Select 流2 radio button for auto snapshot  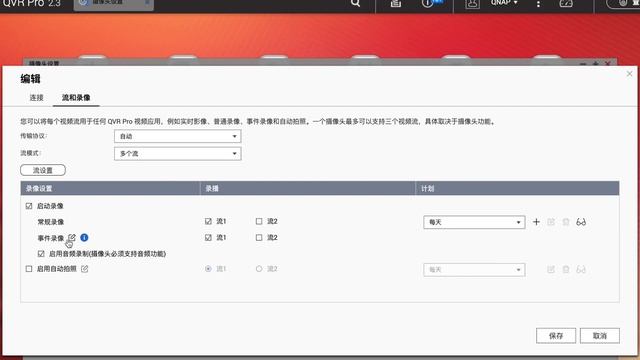click(259, 269)
